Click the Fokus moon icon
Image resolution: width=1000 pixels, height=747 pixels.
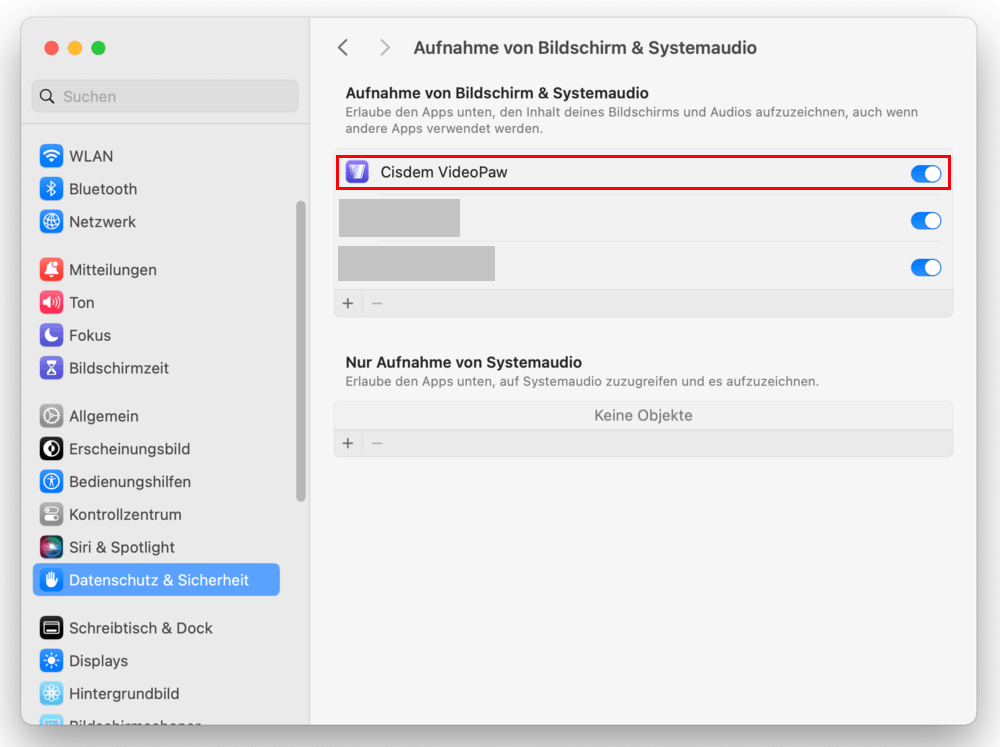coord(51,335)
